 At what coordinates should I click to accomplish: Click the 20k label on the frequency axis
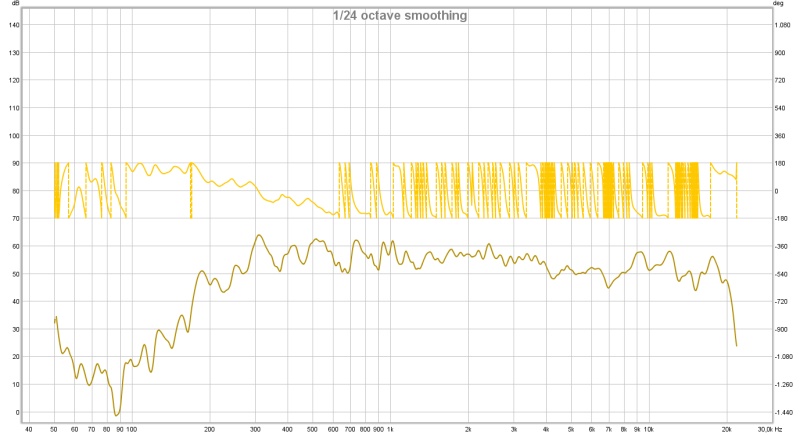pos(727,429)
